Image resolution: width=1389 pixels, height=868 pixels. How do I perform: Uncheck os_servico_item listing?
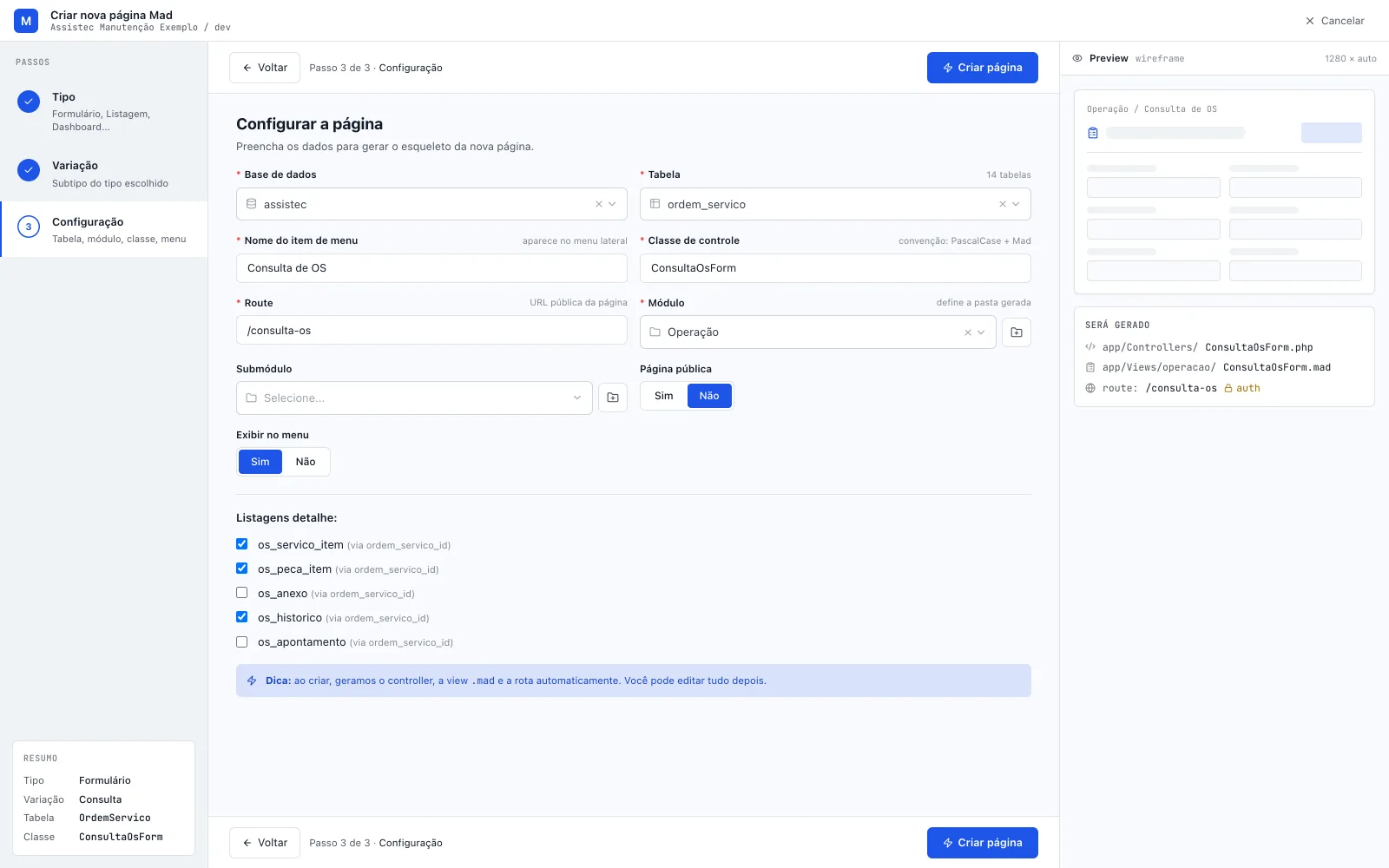click(x=242, y=544)
